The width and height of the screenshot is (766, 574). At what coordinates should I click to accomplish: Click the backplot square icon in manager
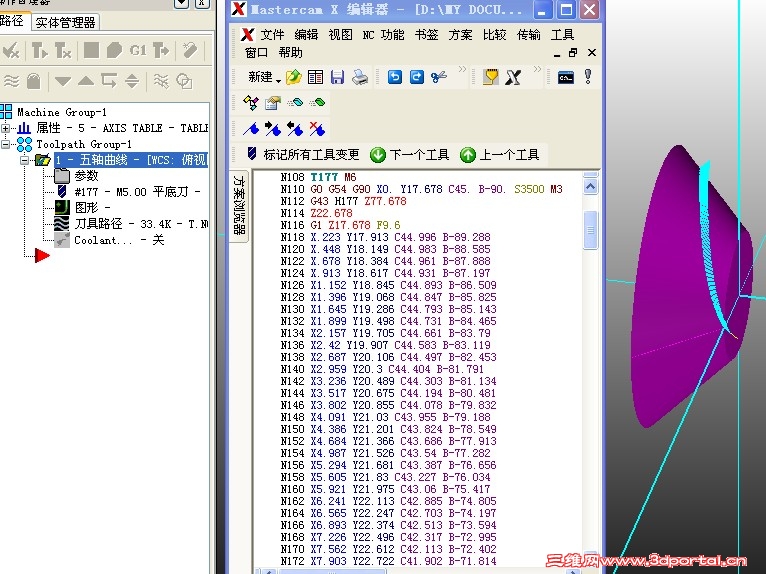(91, 50)
